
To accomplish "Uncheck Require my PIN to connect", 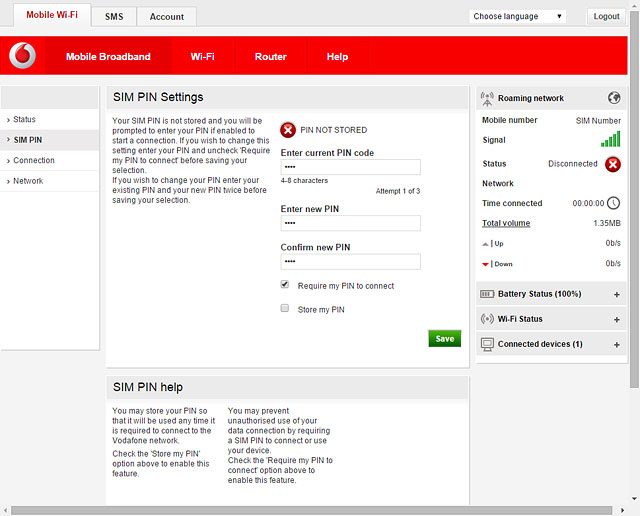I will tap(285, 285).
